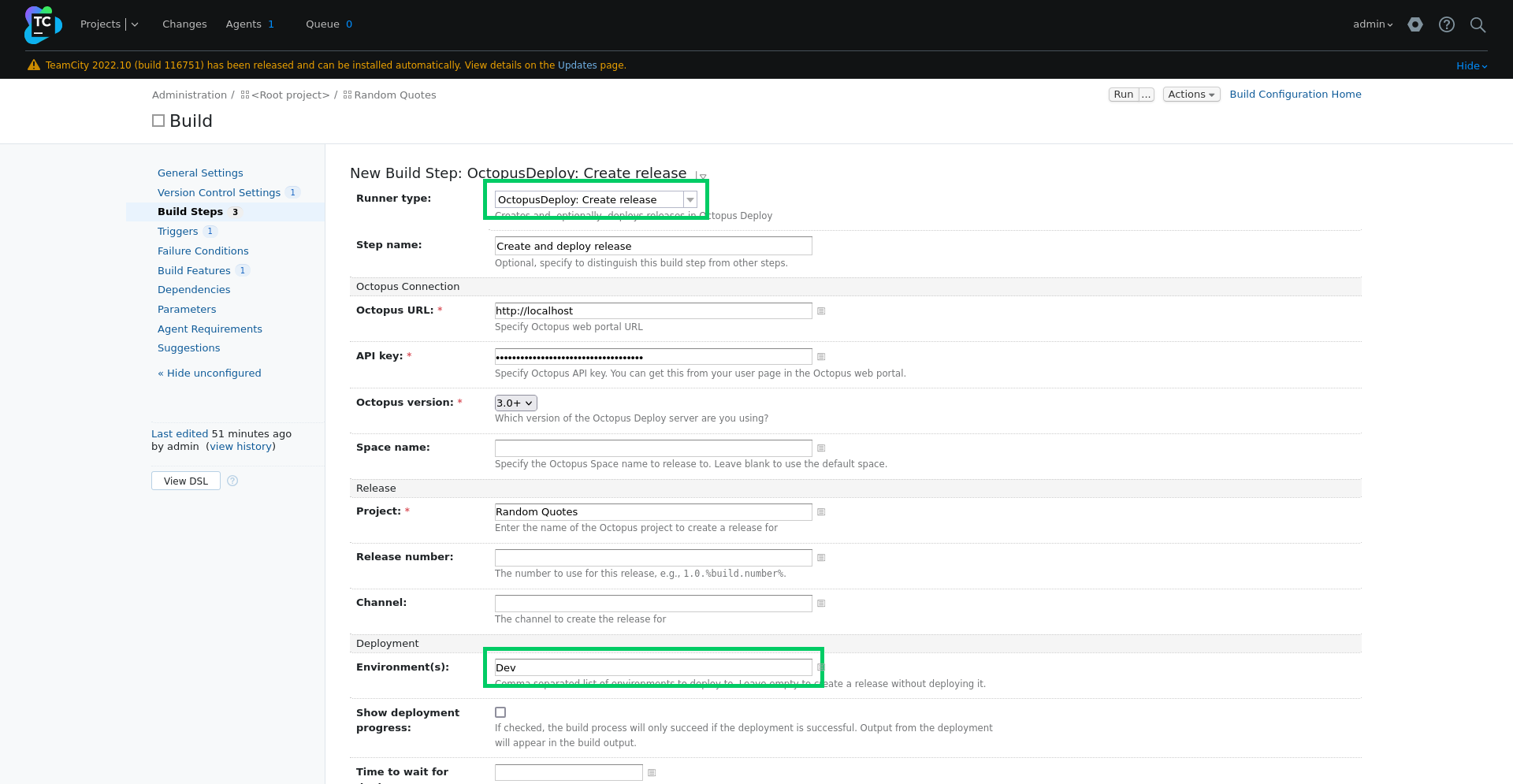Viewport: 1513px width, 784px height.
Task: Toggle the checkbox beside the Build title
Action: coord(158,121)
